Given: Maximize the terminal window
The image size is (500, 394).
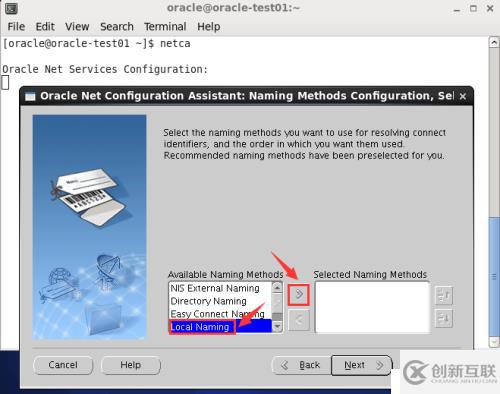Looking at the screenshot, I should tap(473, 8).
